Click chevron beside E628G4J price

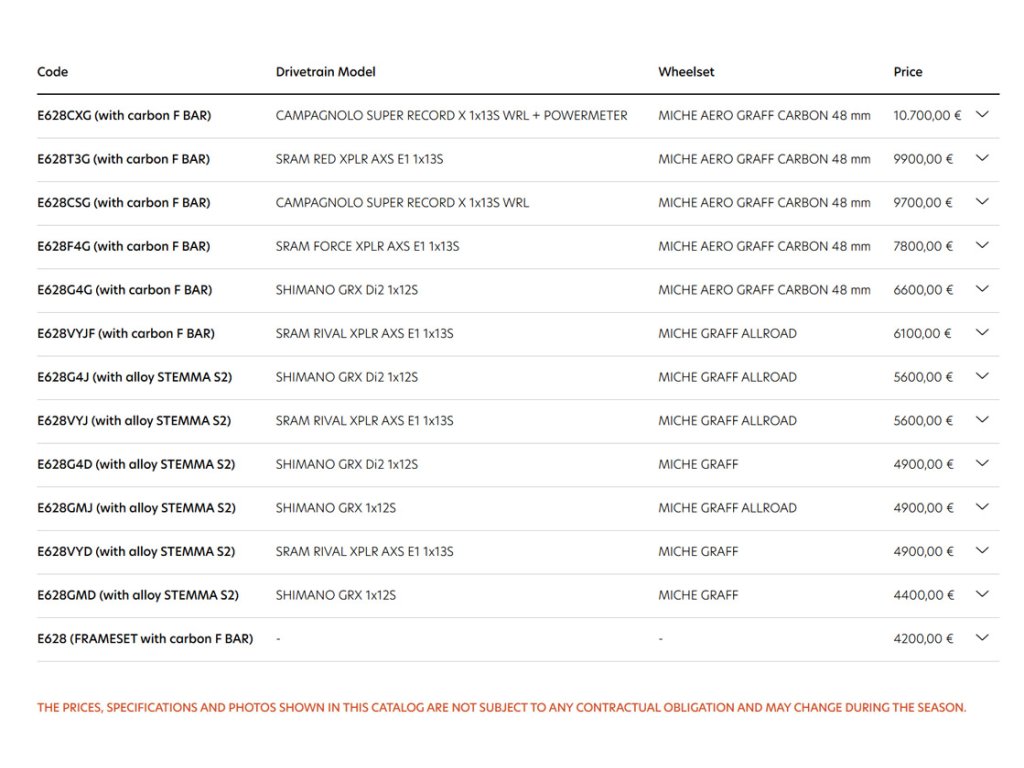click(982, 377)
